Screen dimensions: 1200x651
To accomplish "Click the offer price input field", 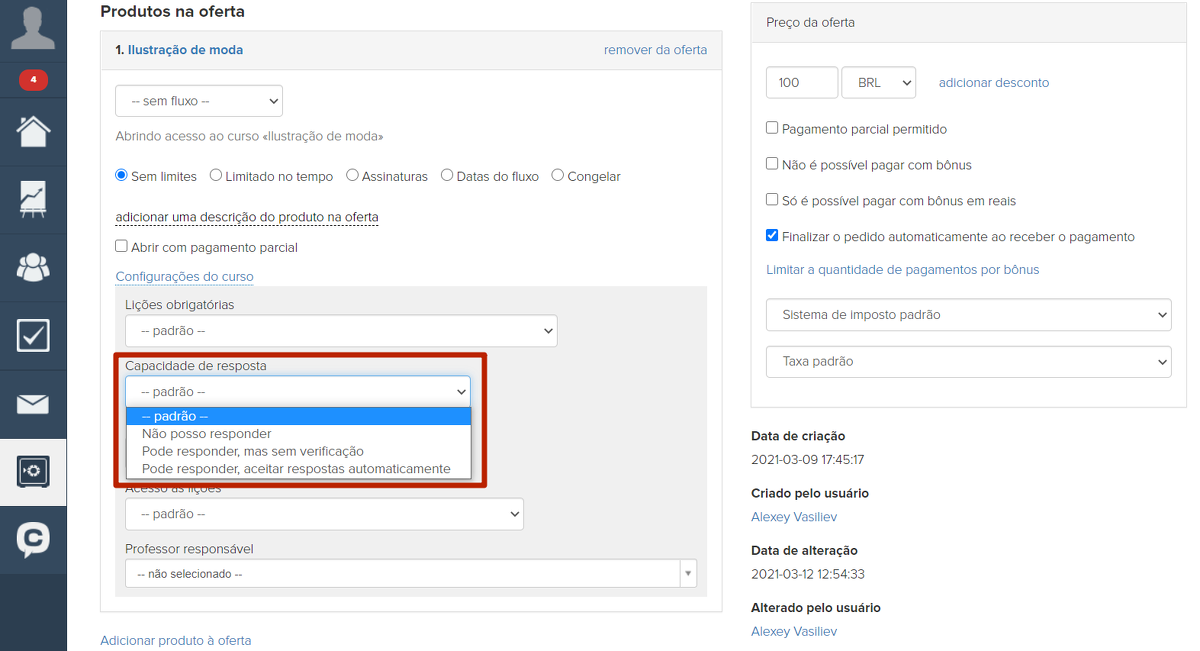I will pyautogui.click(x=802, y=83).
